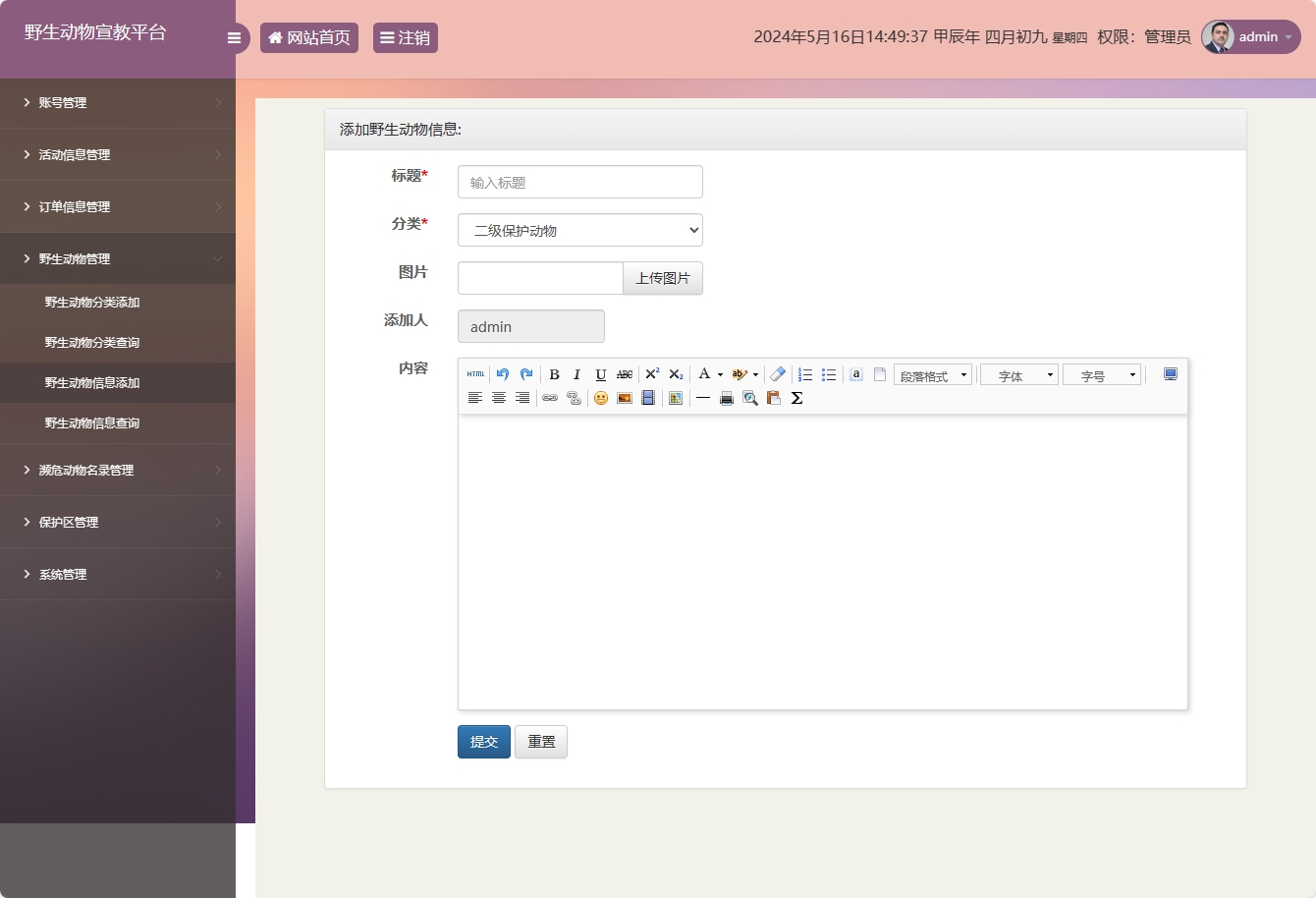The height and width of the screenshot is (898, 1316).
Task: Open the 分类 category dropdown
Action: [580, 230]
